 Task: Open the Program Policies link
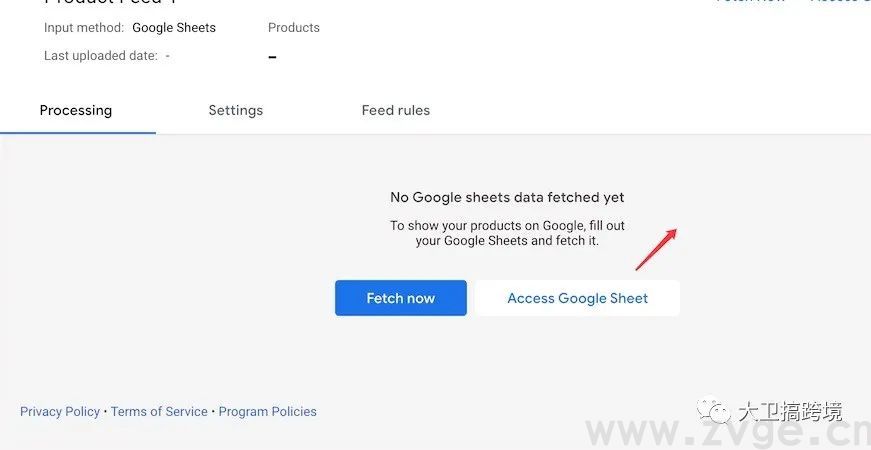pos(267,411)
